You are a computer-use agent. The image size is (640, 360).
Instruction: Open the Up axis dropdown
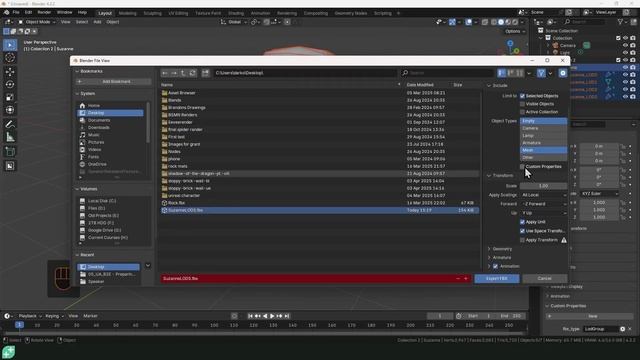pos(543,213)
